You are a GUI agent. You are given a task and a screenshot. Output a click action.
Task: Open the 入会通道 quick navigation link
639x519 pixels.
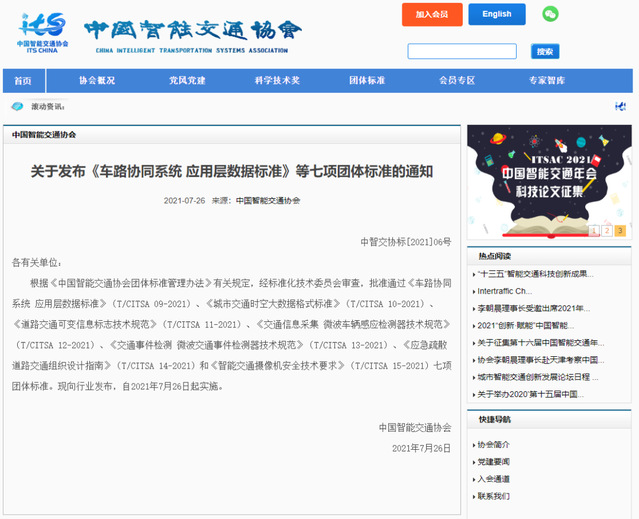[493, 479]
